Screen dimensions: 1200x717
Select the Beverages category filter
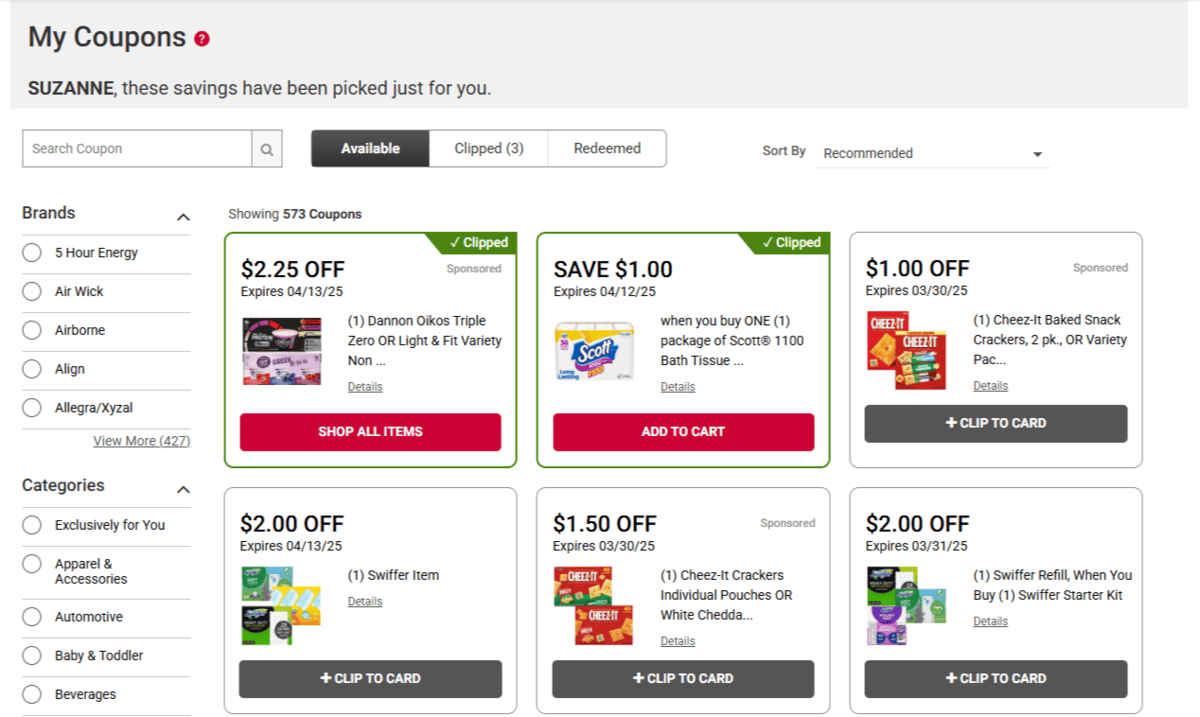pyautogui.click(x=32, y=694)
